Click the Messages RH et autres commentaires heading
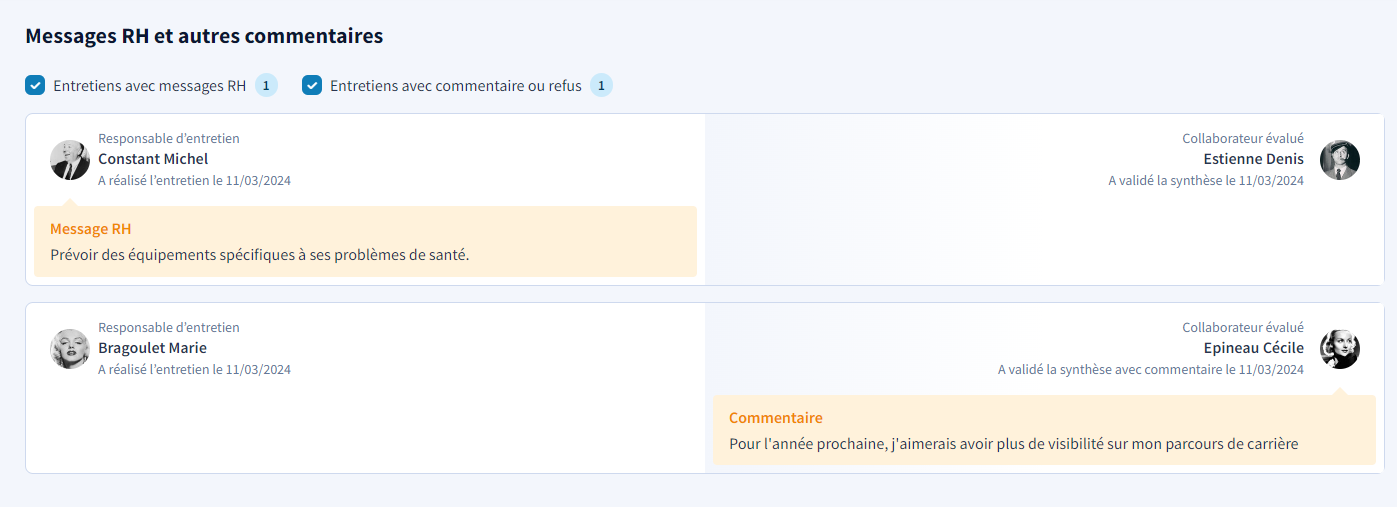The image size is (1397, 507). tap(204, 36)
